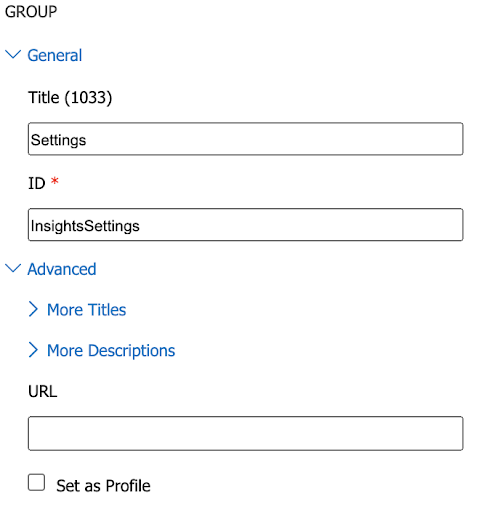The height and width of the screenshot is (512, 484).
Task: Expand the More Titles chevron arrow
Action: point(33,309)
